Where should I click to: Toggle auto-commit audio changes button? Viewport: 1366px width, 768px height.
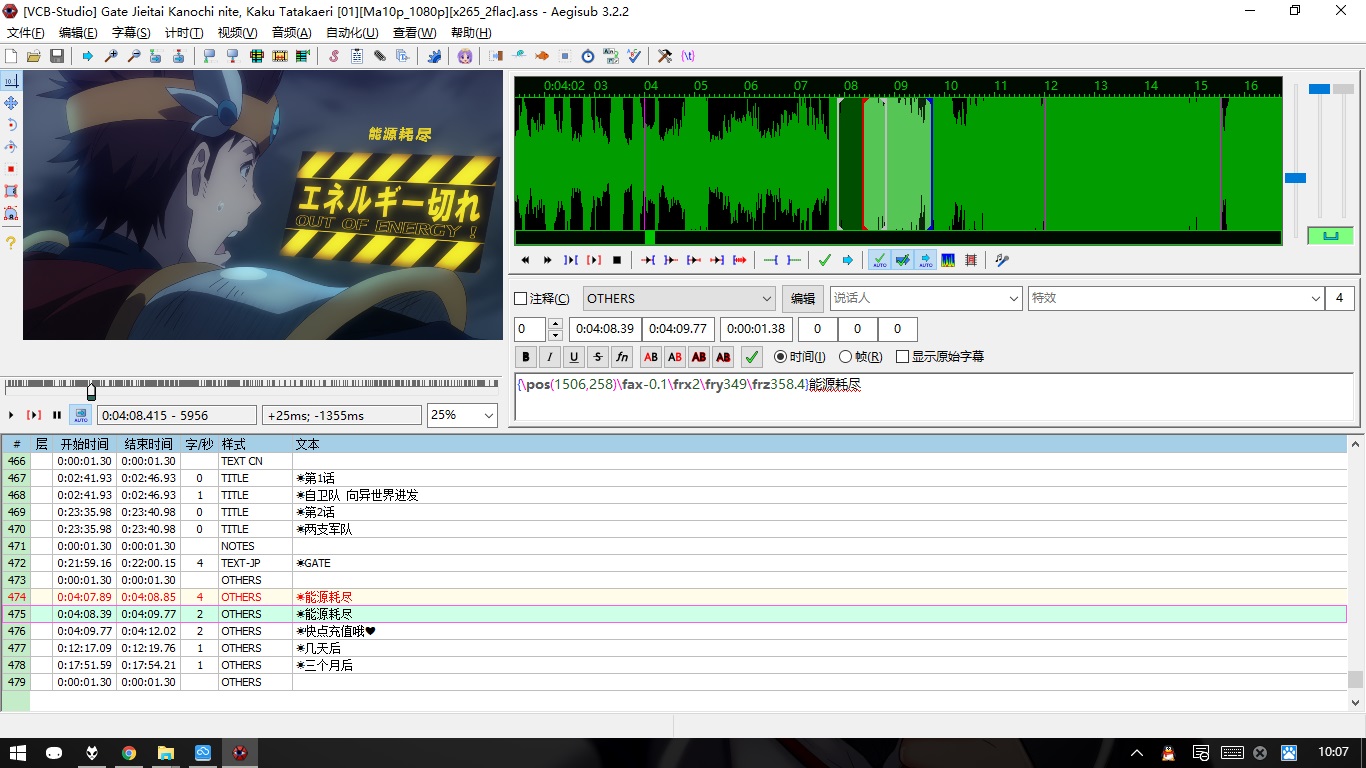click(880, 260)
